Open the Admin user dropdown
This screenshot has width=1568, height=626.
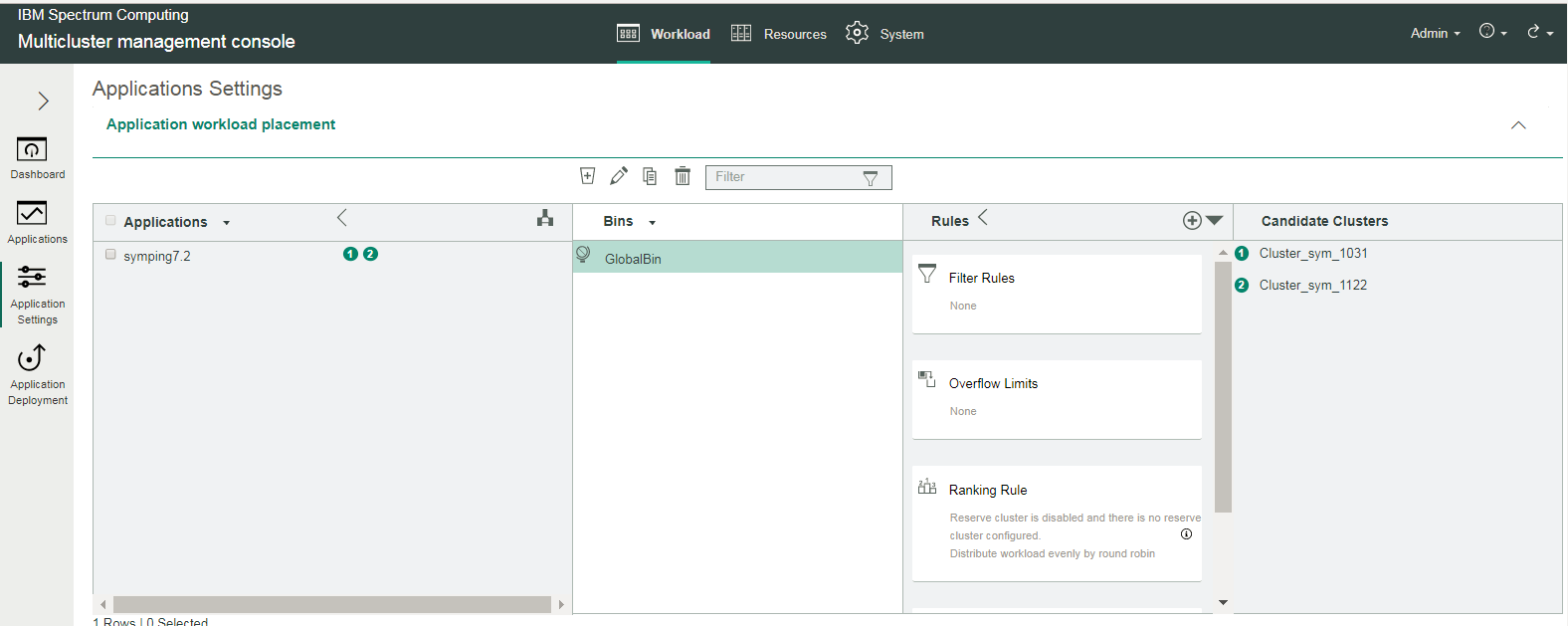coord(1435,33)
